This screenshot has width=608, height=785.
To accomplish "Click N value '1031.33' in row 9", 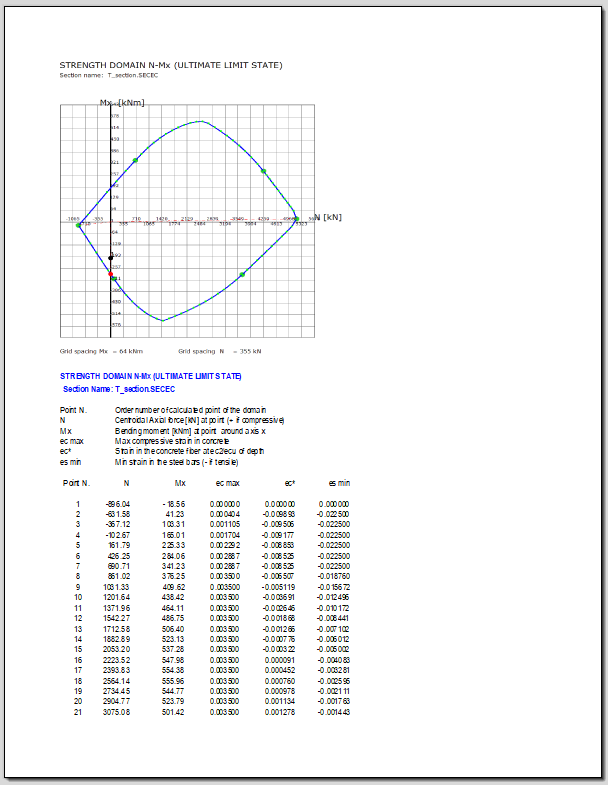I will coord(117,587).
